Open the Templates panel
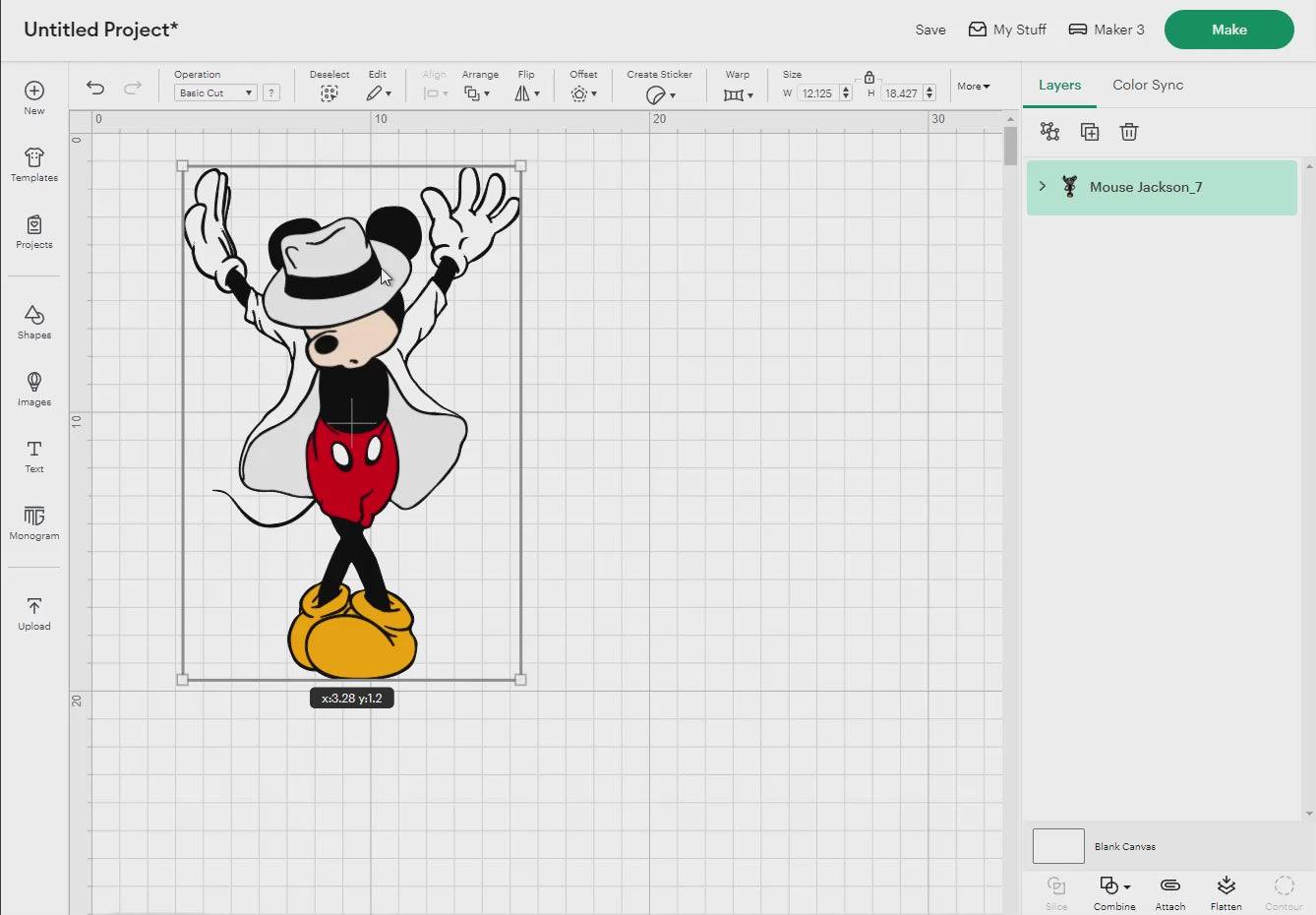This screenshot has height=915, width=1316. (x=34, y=164)
